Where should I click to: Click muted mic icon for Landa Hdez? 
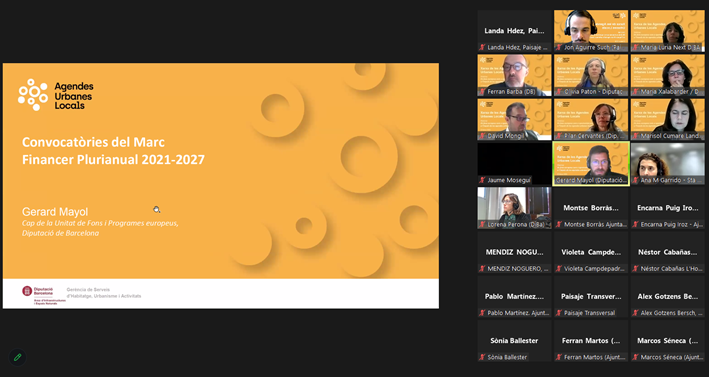click(x=482, y=47)
